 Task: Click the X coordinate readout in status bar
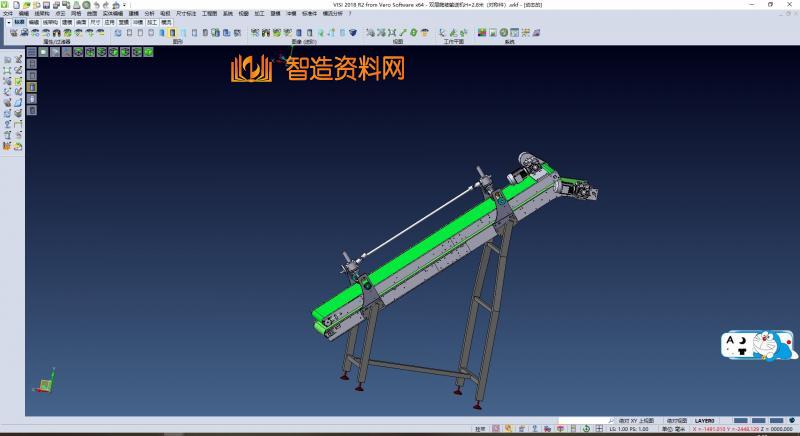[706, 430]
